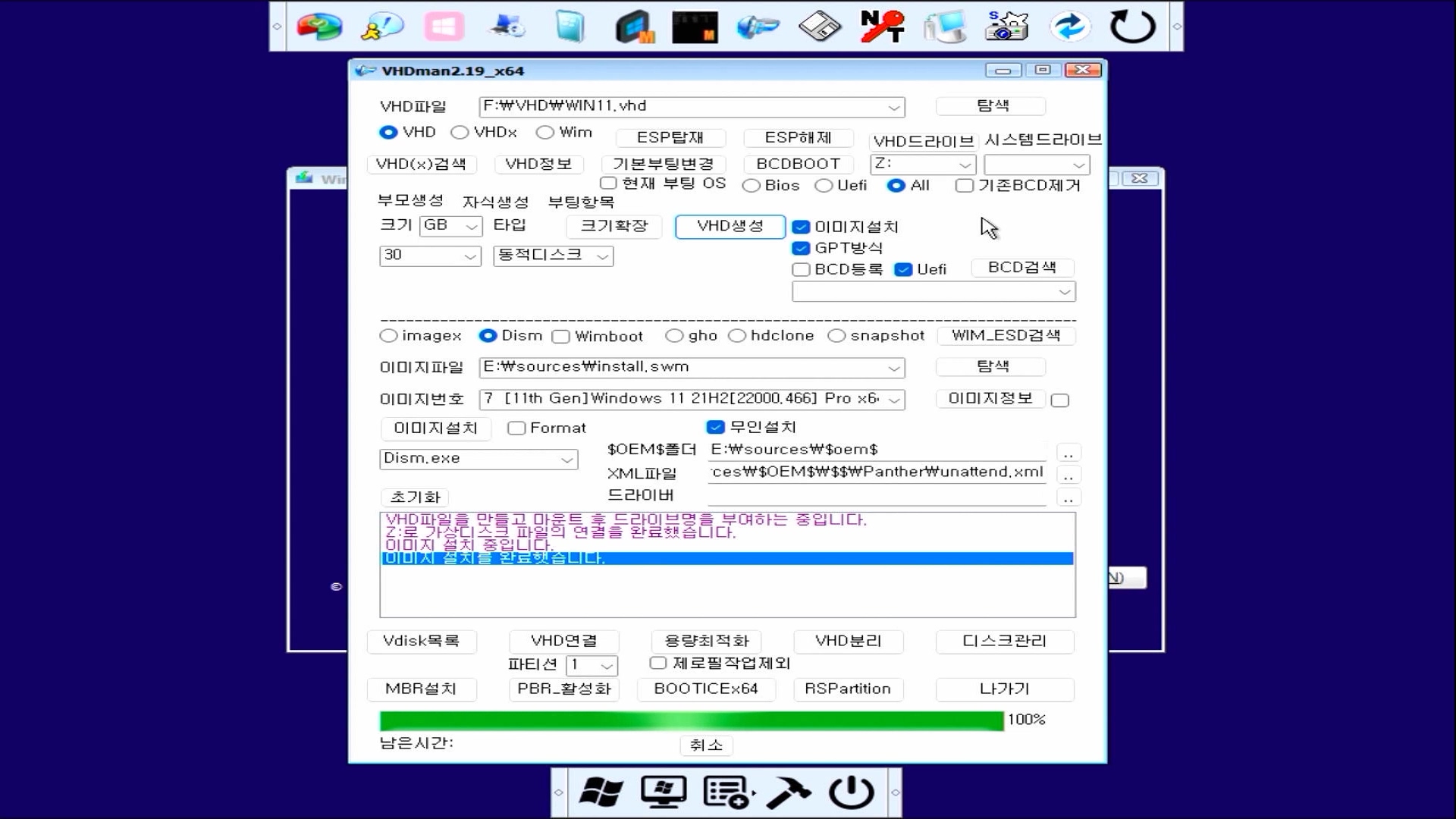Click the VHD생성 button
The width and height of the screenshot is (1456, 819).
pyautogui.click(x=730, y=226)
